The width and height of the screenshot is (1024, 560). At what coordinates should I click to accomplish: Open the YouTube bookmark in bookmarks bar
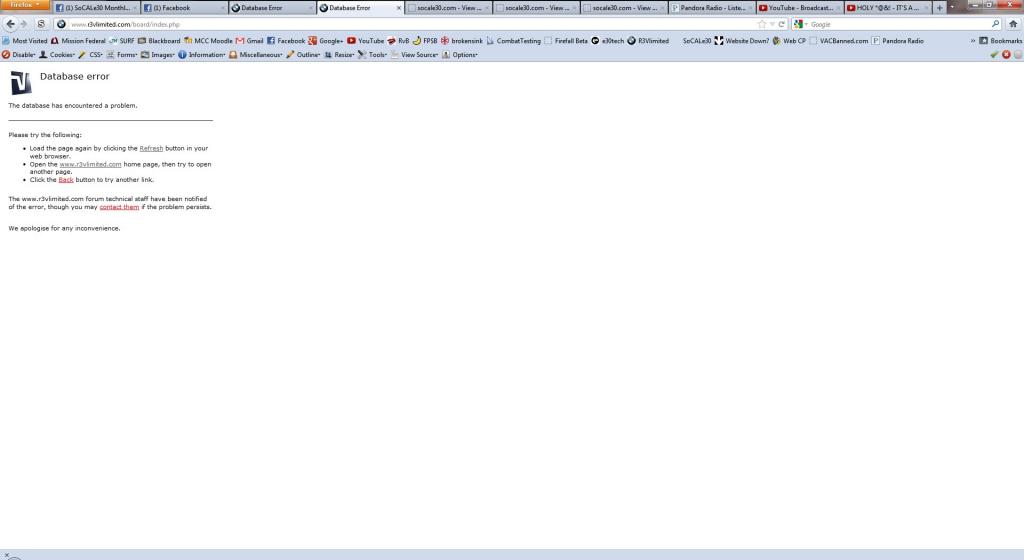tap(365, 41)
